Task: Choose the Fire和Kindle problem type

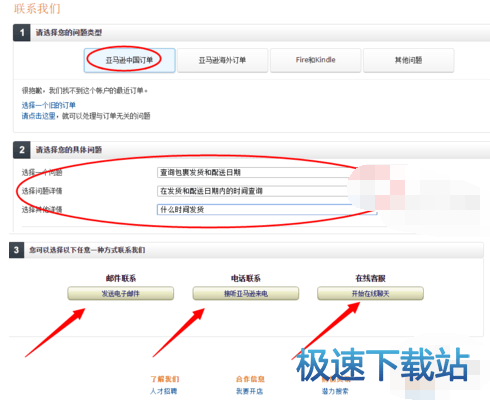Action: (315, 60)
